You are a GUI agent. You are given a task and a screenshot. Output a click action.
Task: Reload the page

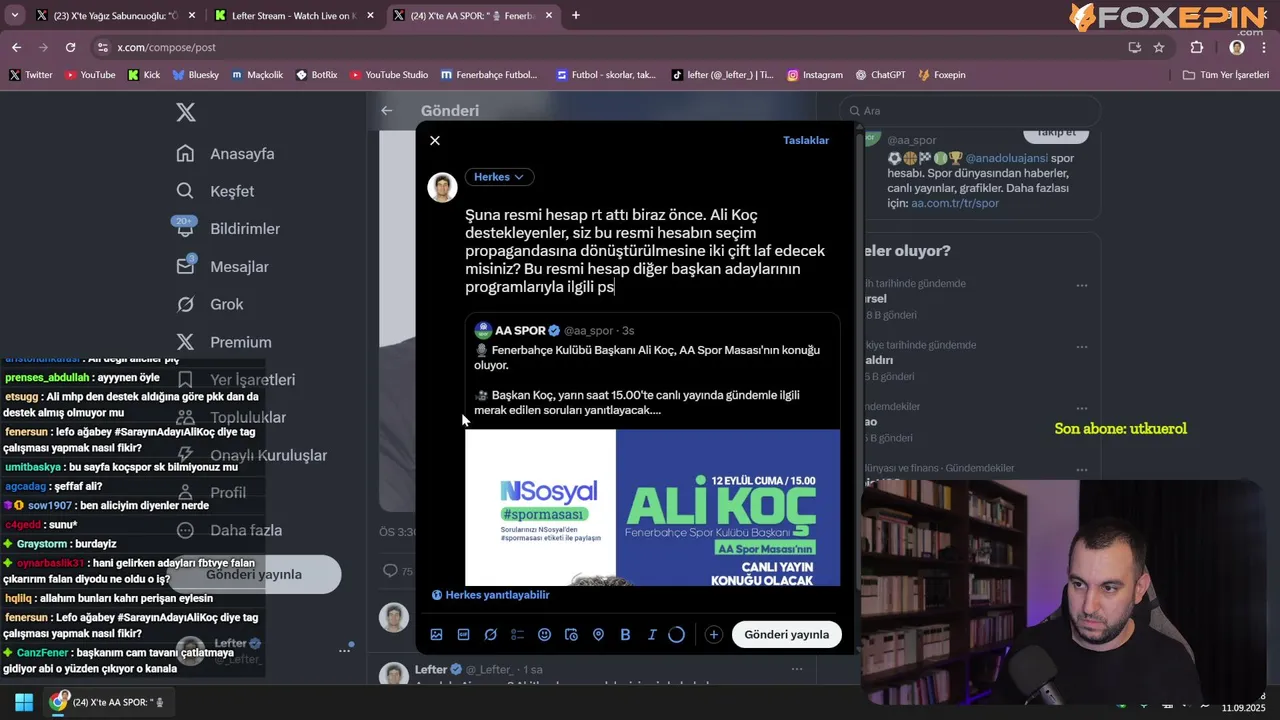[70, 47]
